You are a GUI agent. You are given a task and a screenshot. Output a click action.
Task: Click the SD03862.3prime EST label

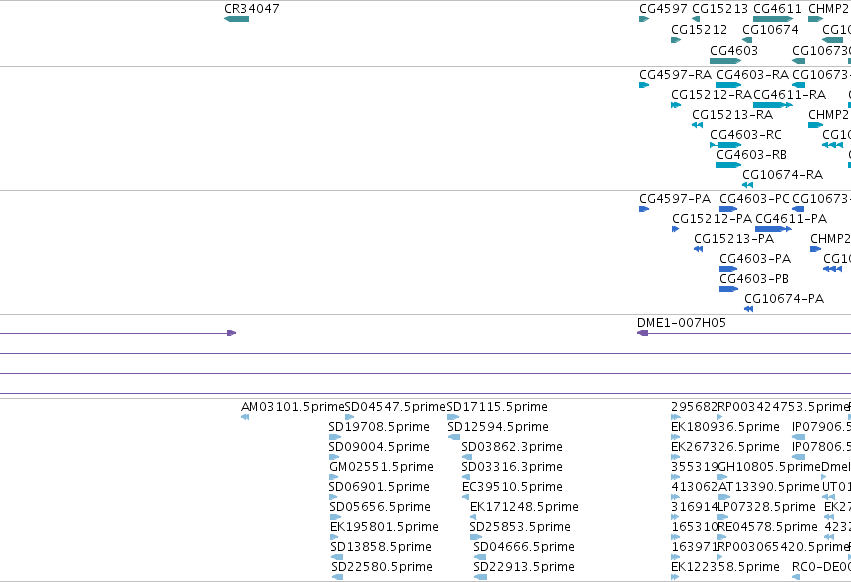512,447
